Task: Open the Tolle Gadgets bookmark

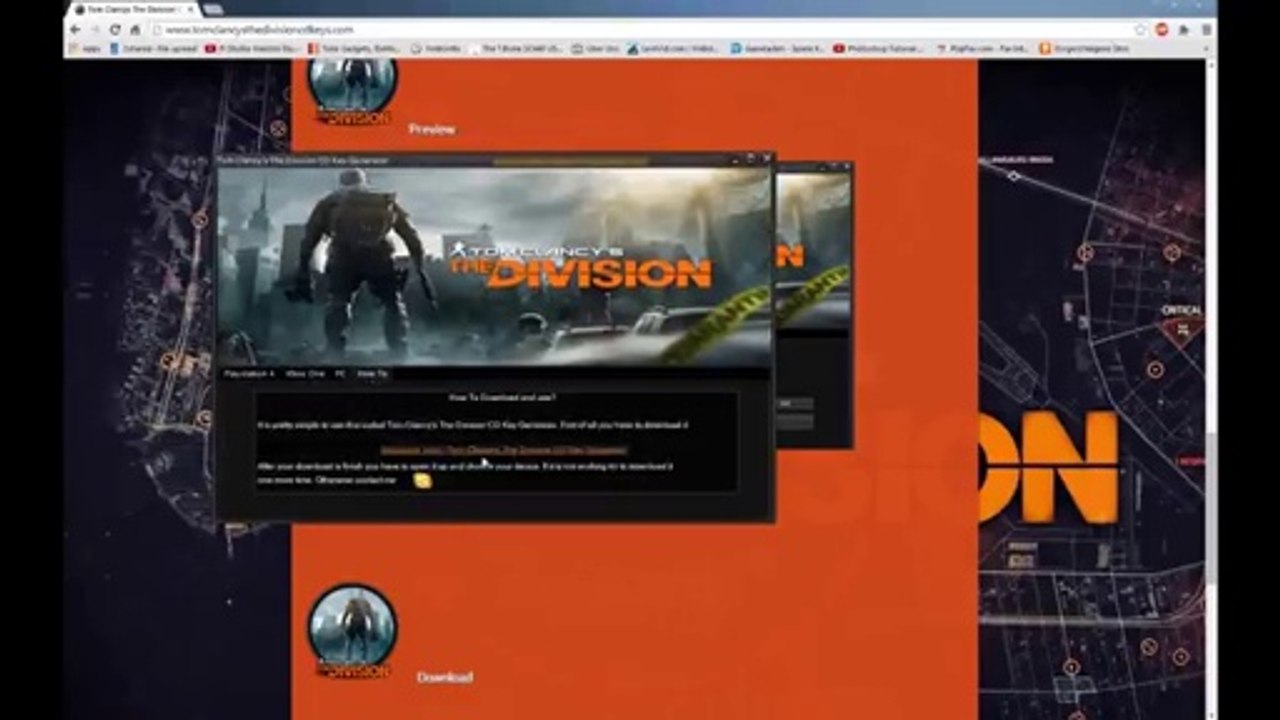Action: pyautogui.click(x=355, y=48)
